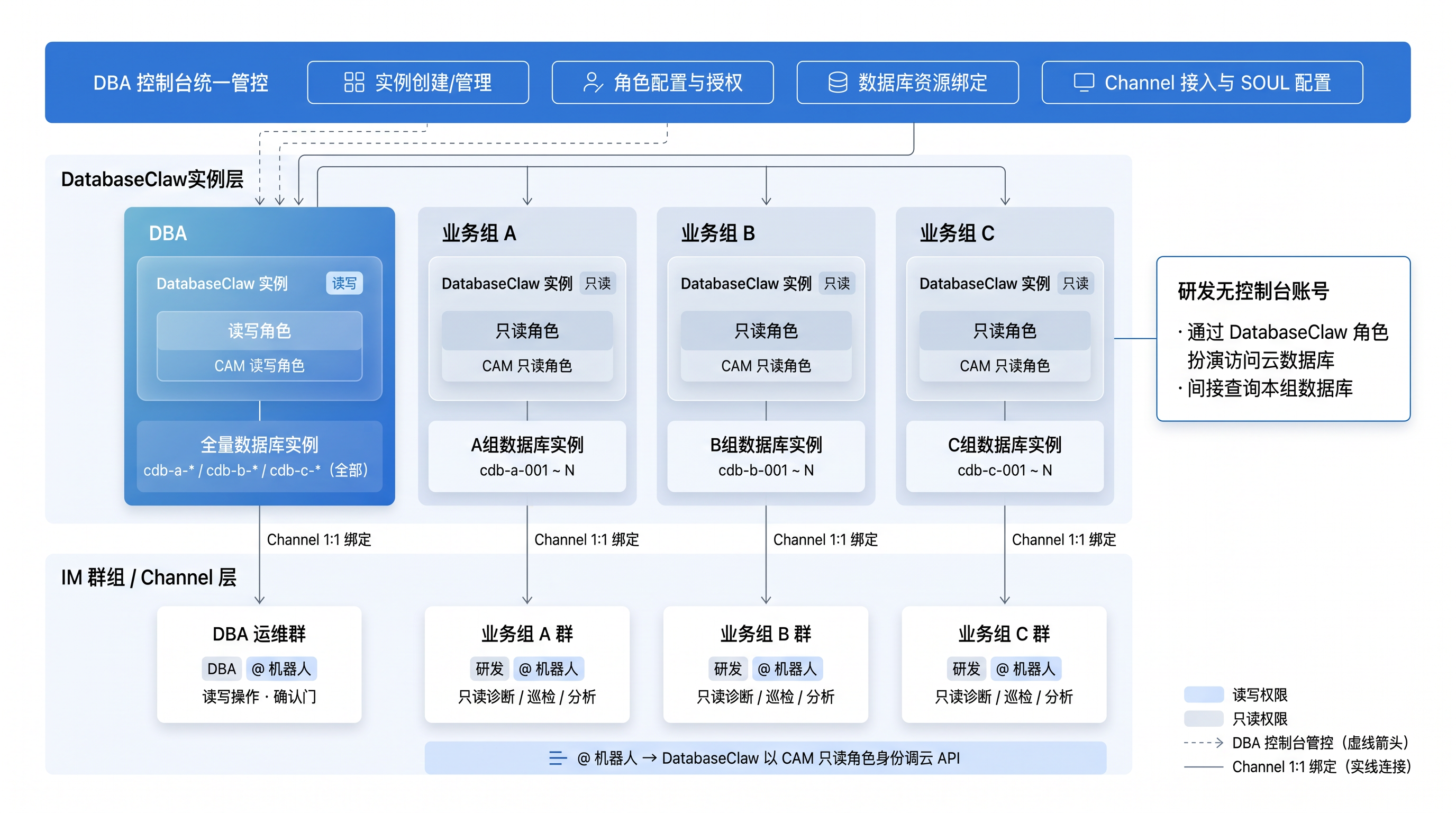Click the 研发 tag in 业务组 B 群
The image size is (1456, 813).
pos(728,669)
